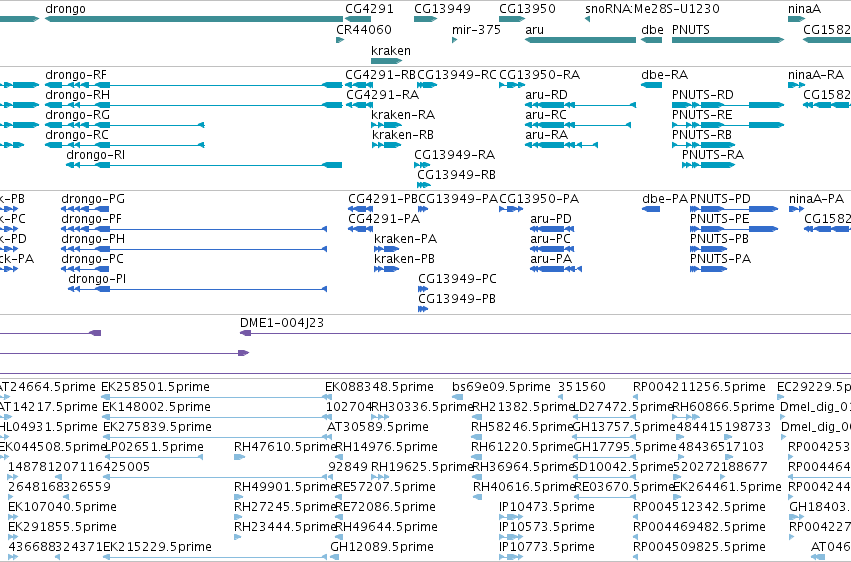
Task: Click the drongo-PF protein label
Action: [91, 219]
